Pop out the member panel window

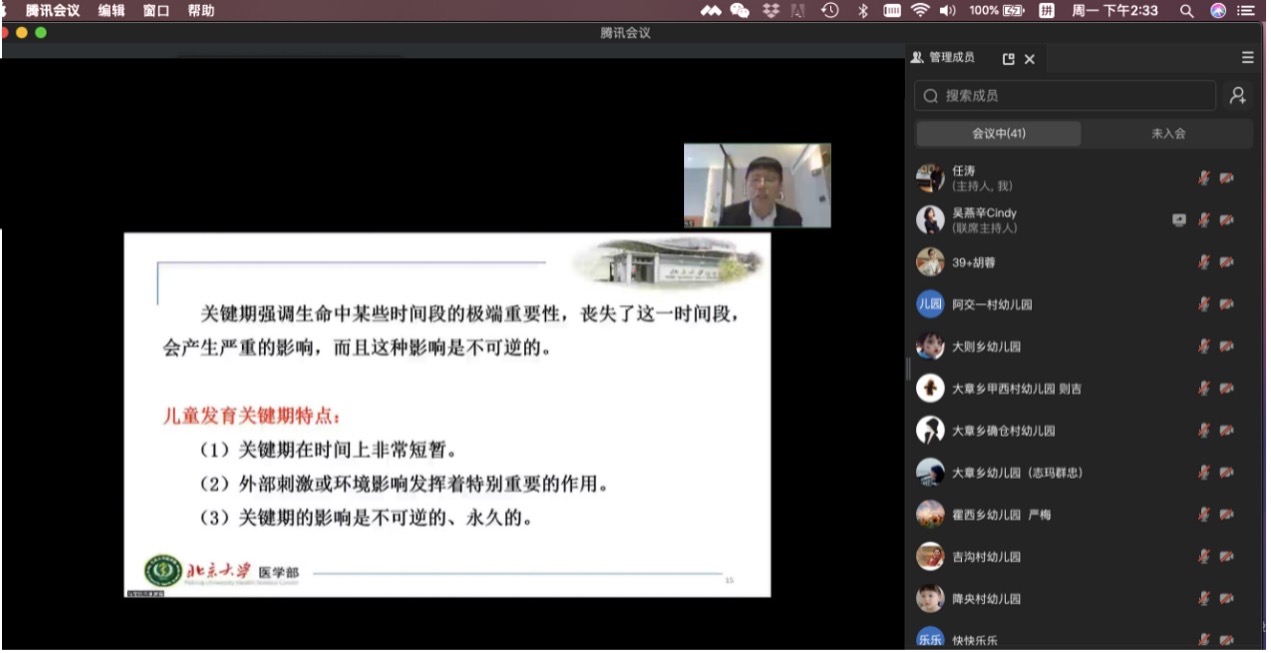(x=1008, y=59)
